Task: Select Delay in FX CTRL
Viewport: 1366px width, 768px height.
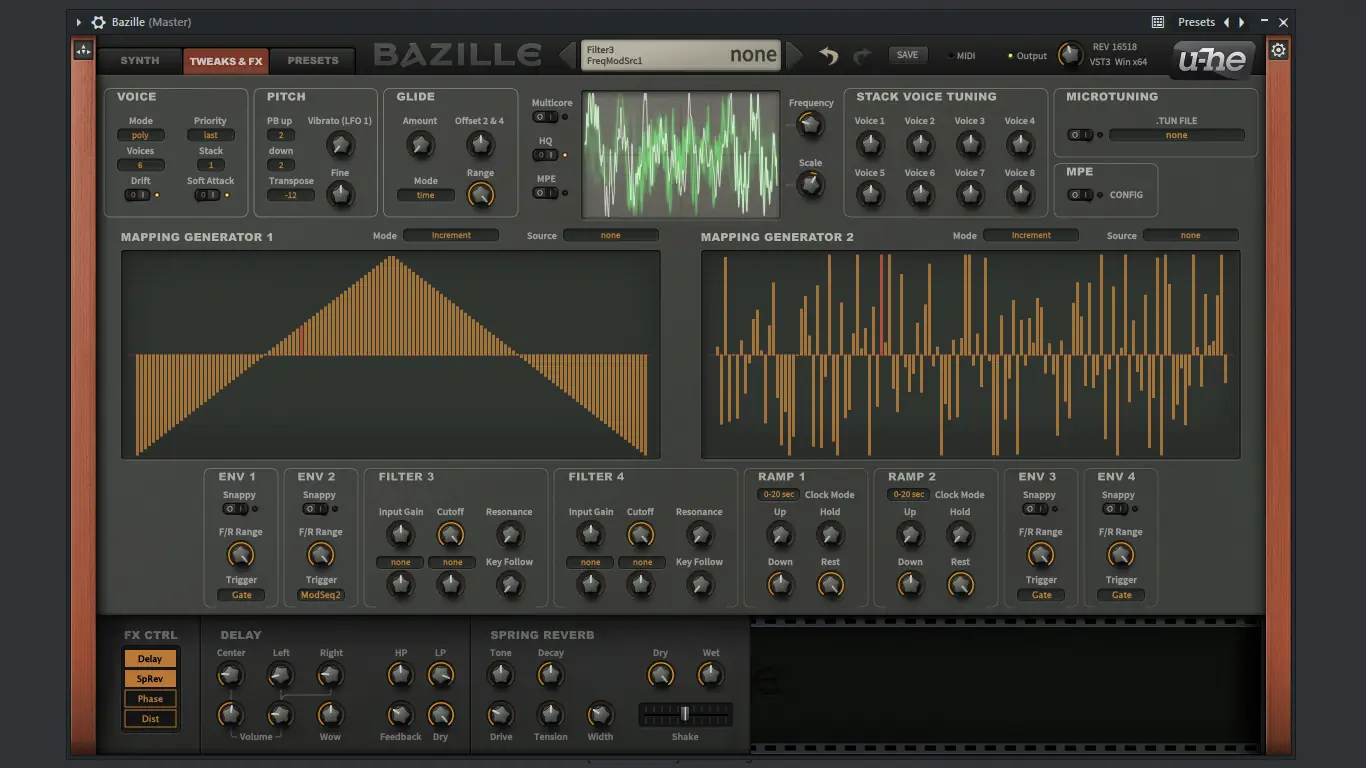Action: coord(150,659)
